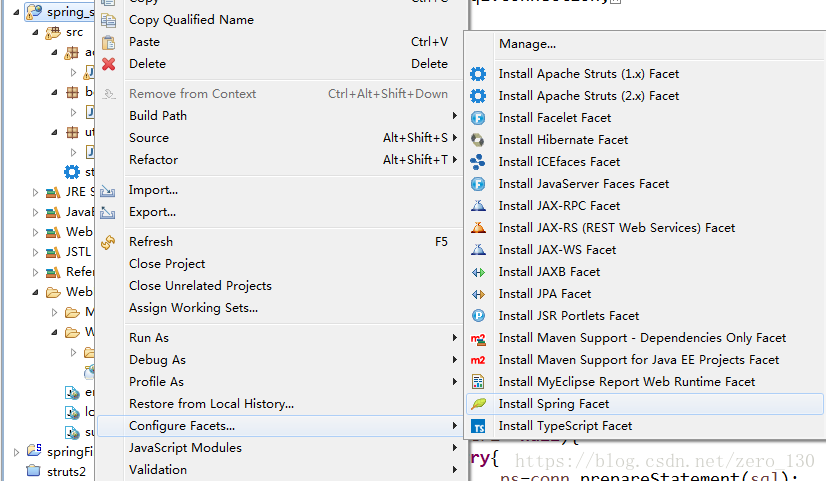Click the Apache Struts 1.x facet gear icon

[x=478, y=74]
